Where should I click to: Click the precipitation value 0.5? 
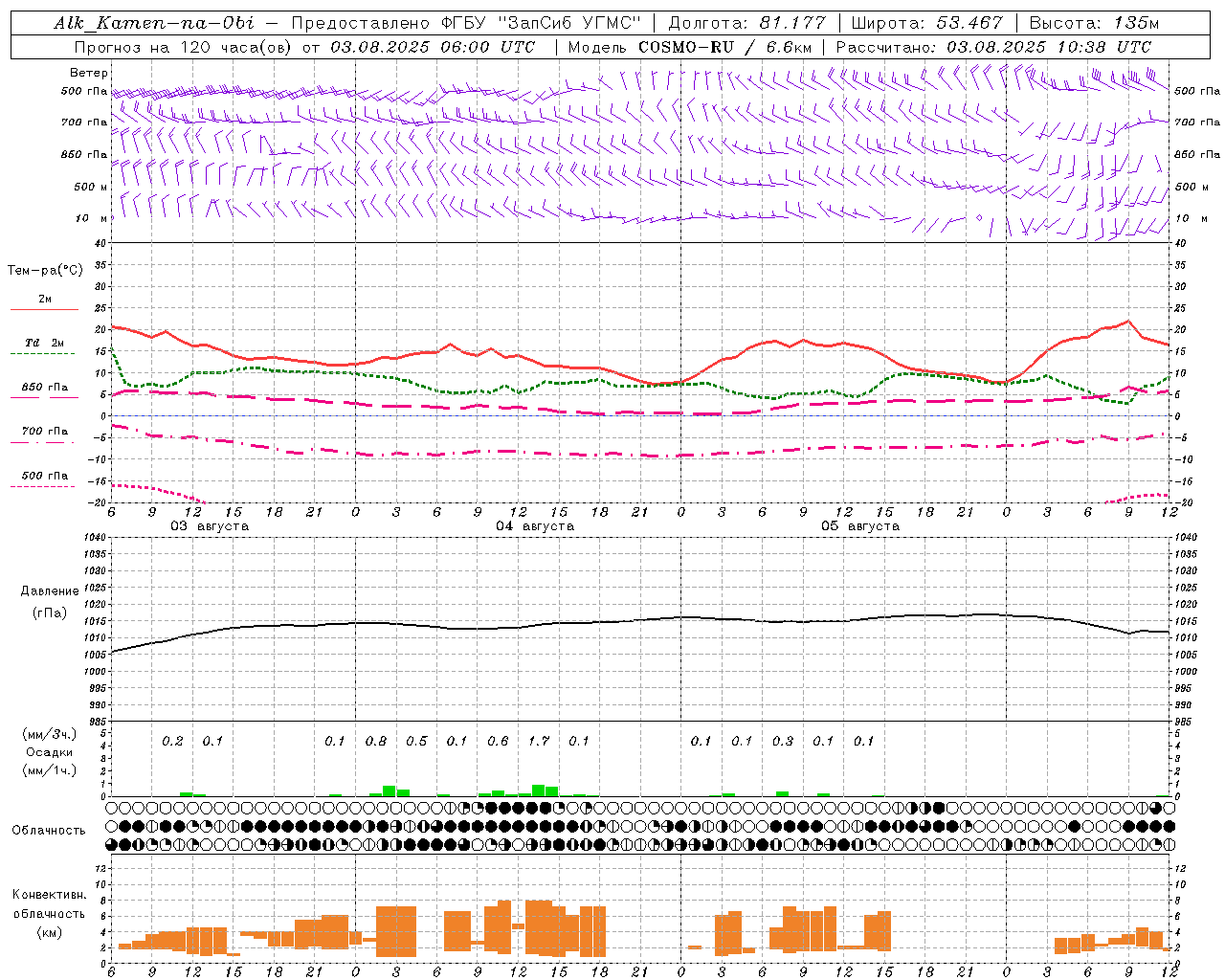pyautogui.click(x=416, y=741)
